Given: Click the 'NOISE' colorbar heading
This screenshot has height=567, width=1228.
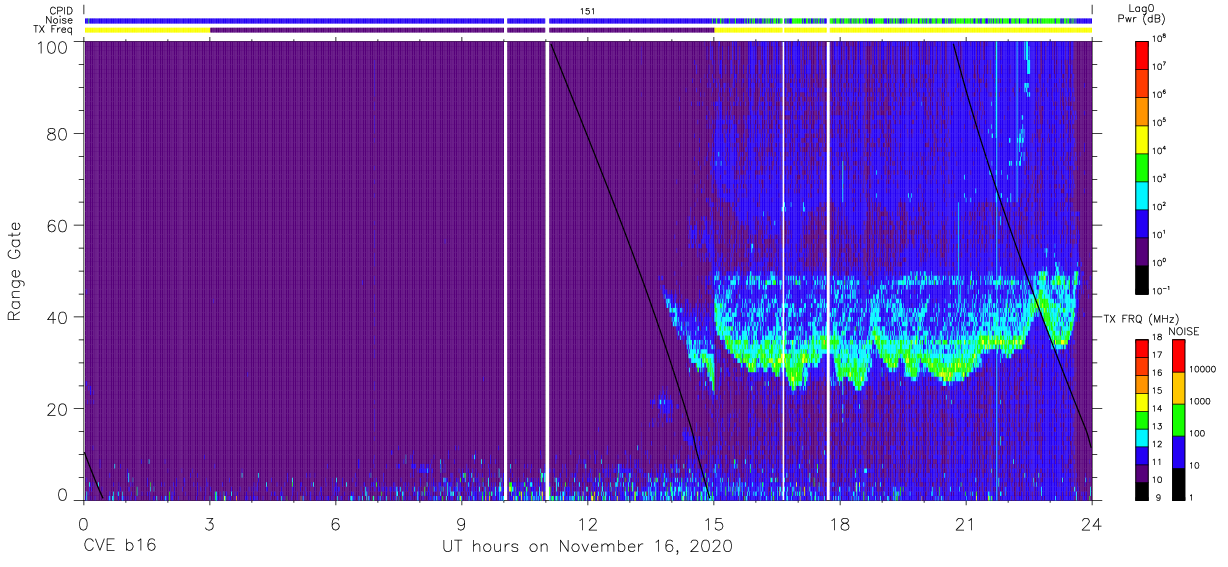Looking at the screenshot, I should point(1184,330).
